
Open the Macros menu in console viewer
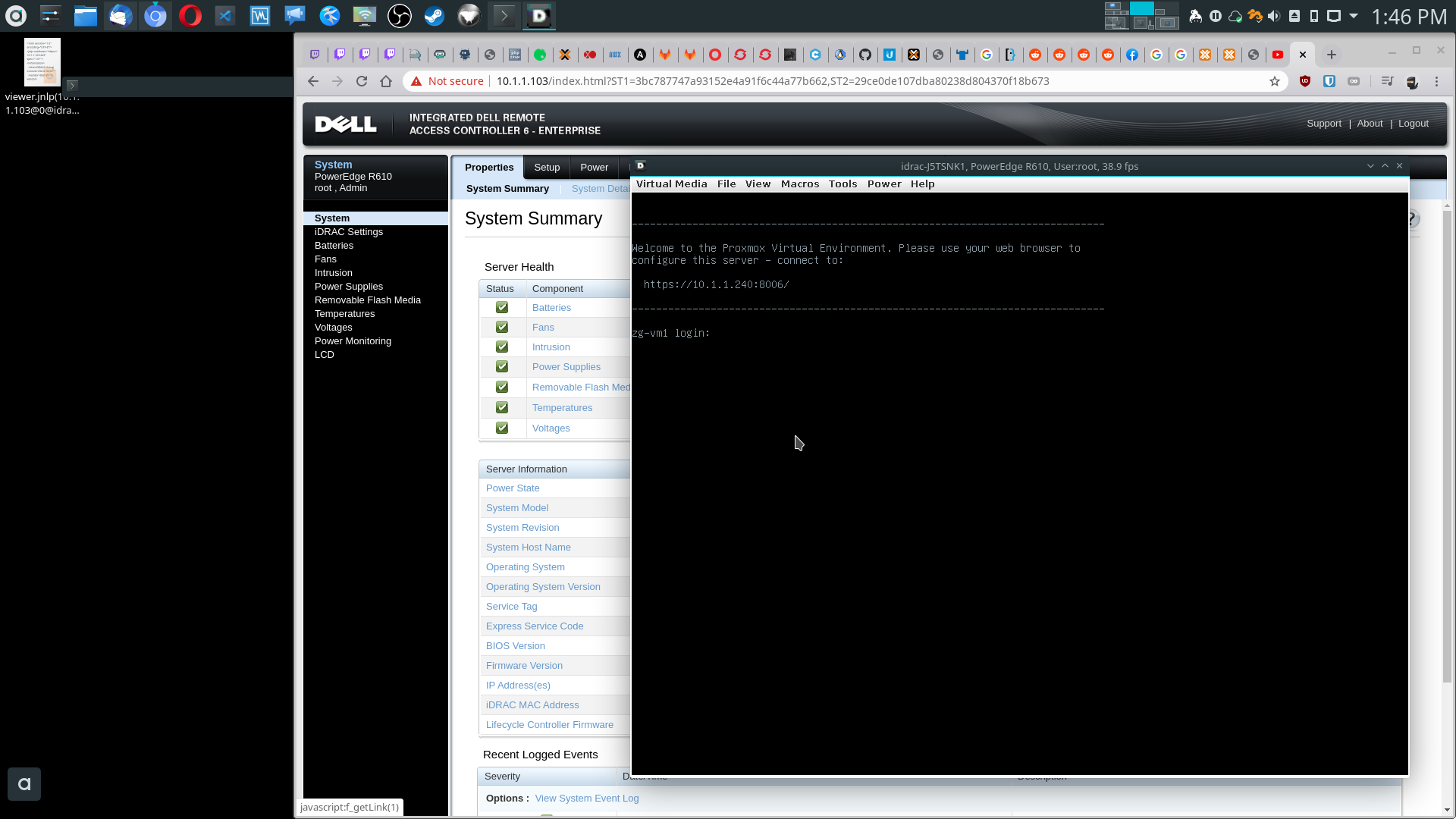[x=800, y=184]
